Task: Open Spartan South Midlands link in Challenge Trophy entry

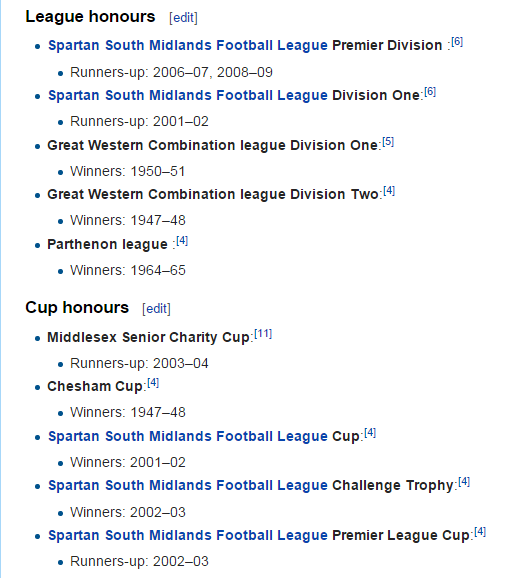Action: 188,485
